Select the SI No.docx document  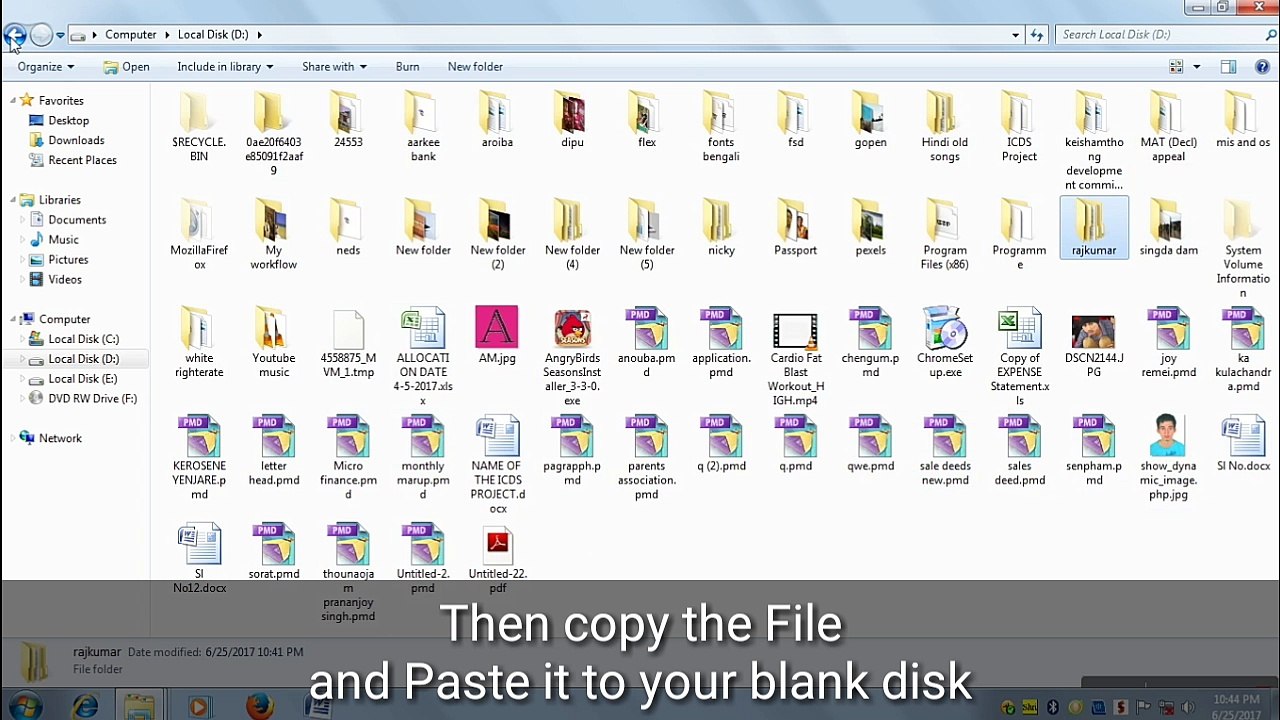click(x=1243, y=444)
